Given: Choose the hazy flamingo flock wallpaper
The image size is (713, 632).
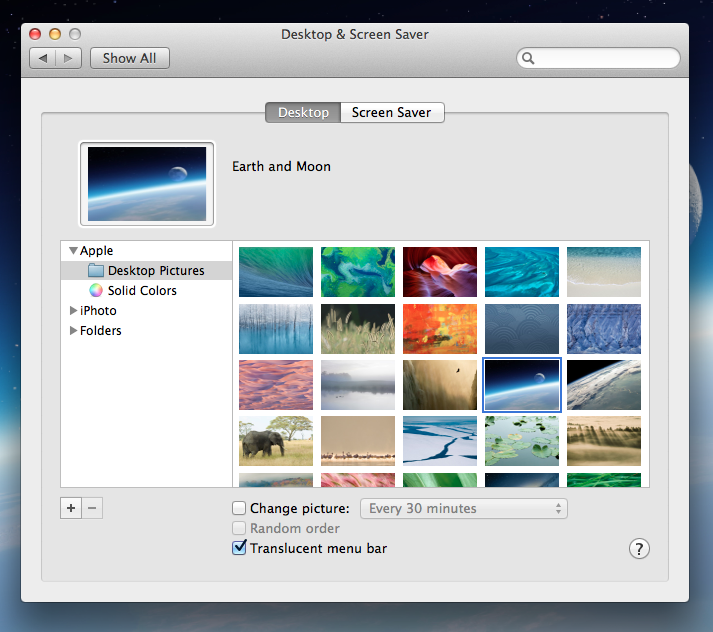Looking at the screenshot, I should point(358,441).
